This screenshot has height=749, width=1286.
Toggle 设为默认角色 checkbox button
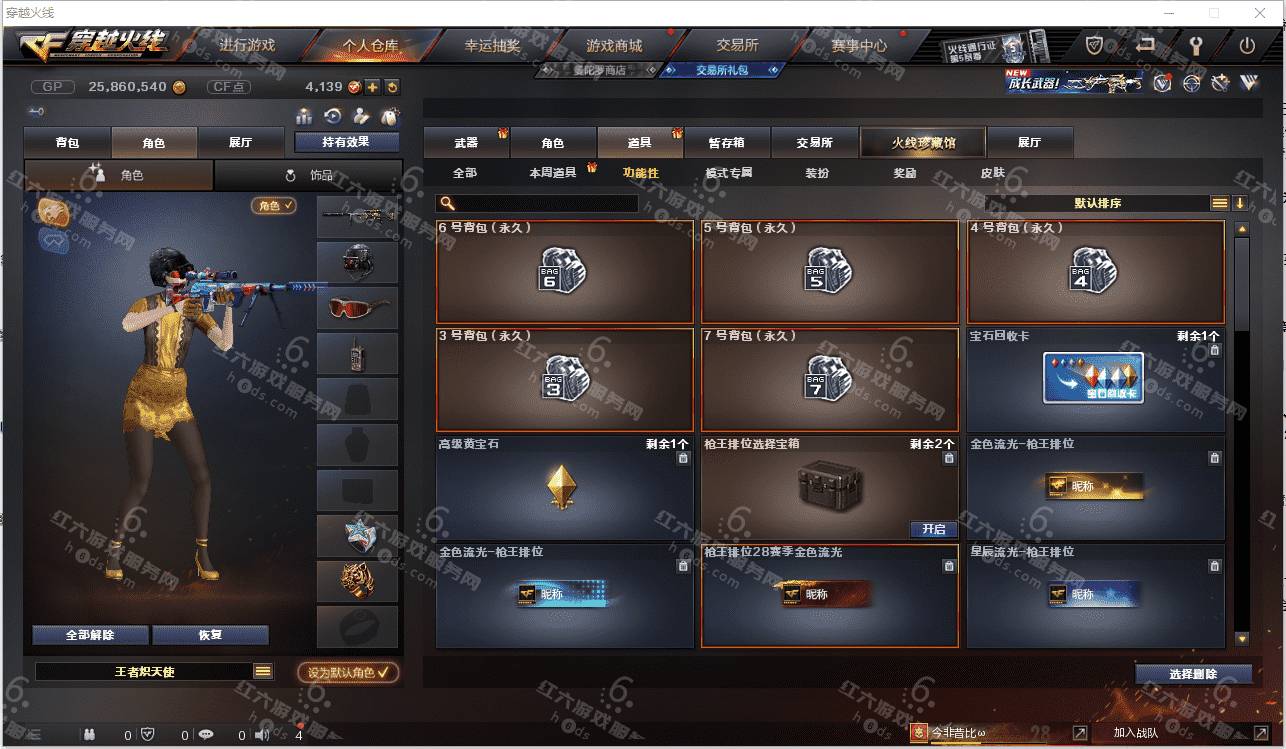click(x=347, y=672)
